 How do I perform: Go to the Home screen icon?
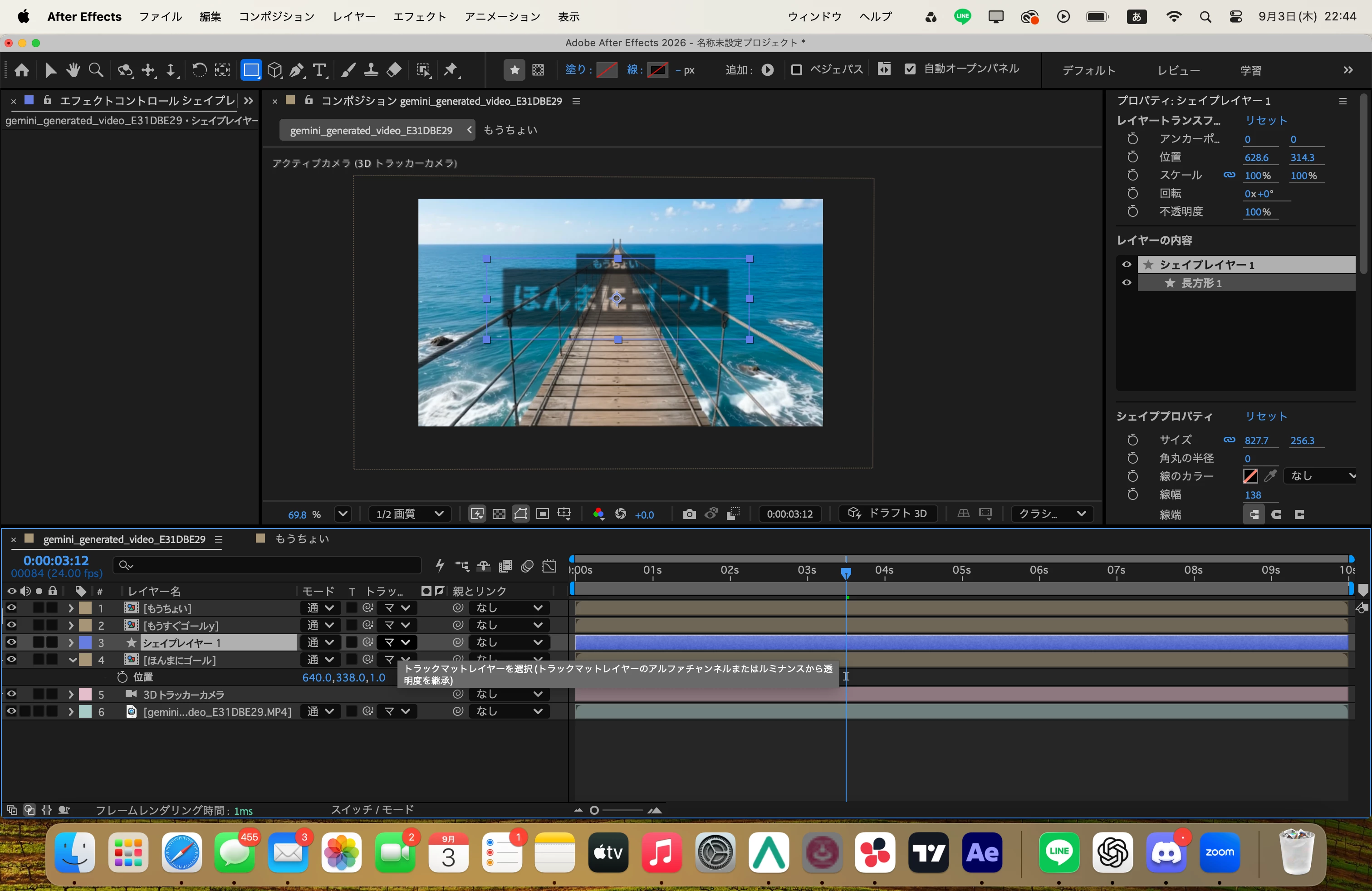tap(22, 70)
